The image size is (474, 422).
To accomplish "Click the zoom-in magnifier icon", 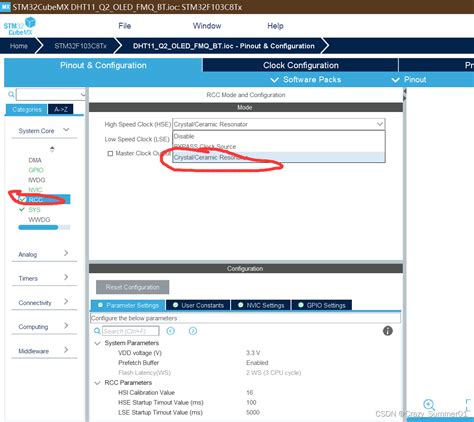I will click(429, 405).
